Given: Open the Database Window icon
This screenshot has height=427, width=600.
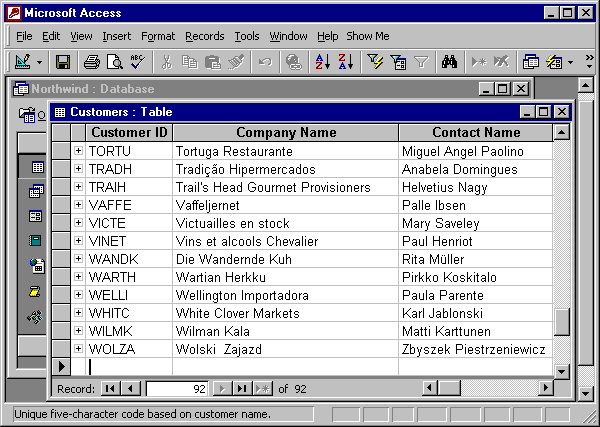Looking at the screenshot, I should tap(531, 62).
